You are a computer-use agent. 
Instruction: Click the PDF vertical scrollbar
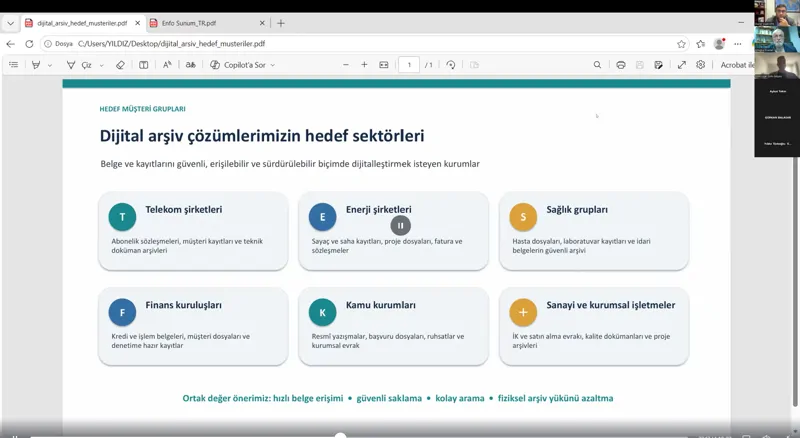[x=795, y=282]
